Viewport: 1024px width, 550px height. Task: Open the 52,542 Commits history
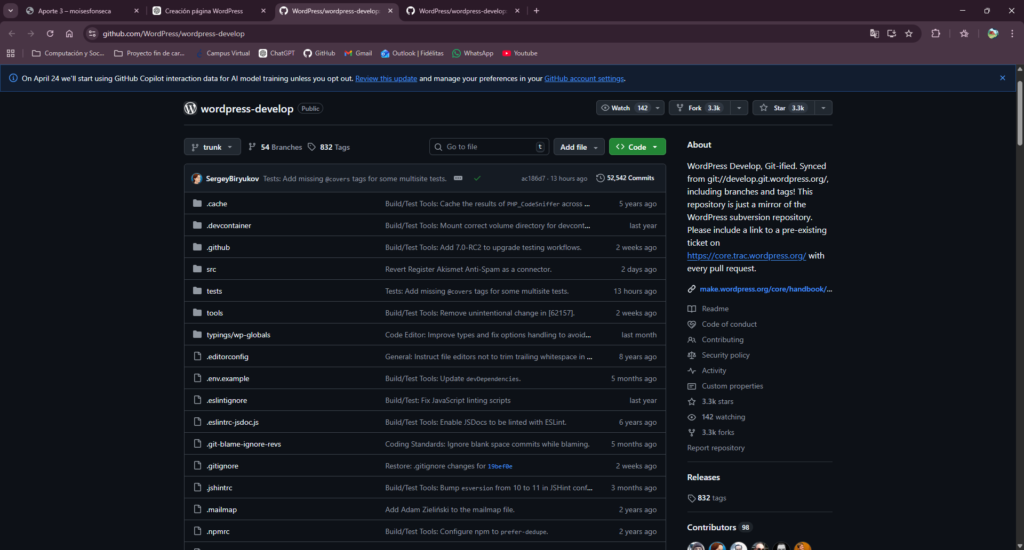coord(625,178)
